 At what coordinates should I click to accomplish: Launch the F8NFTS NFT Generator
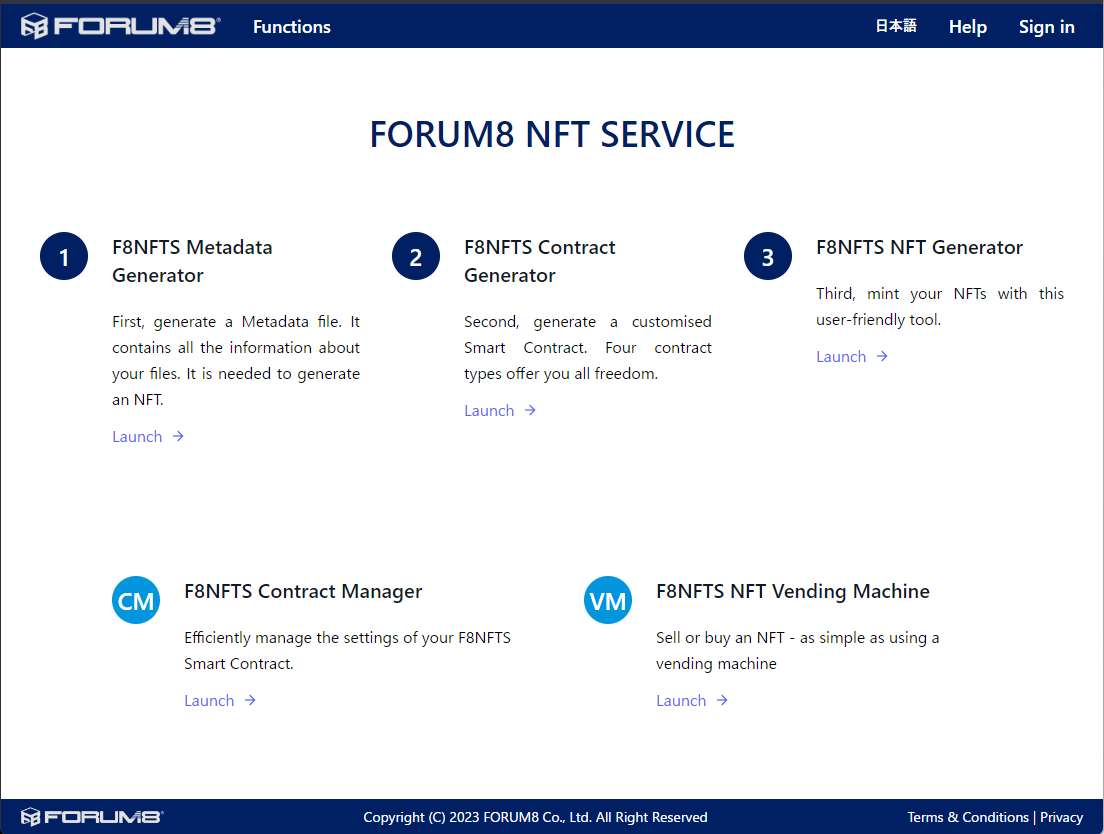pos(852,356)
